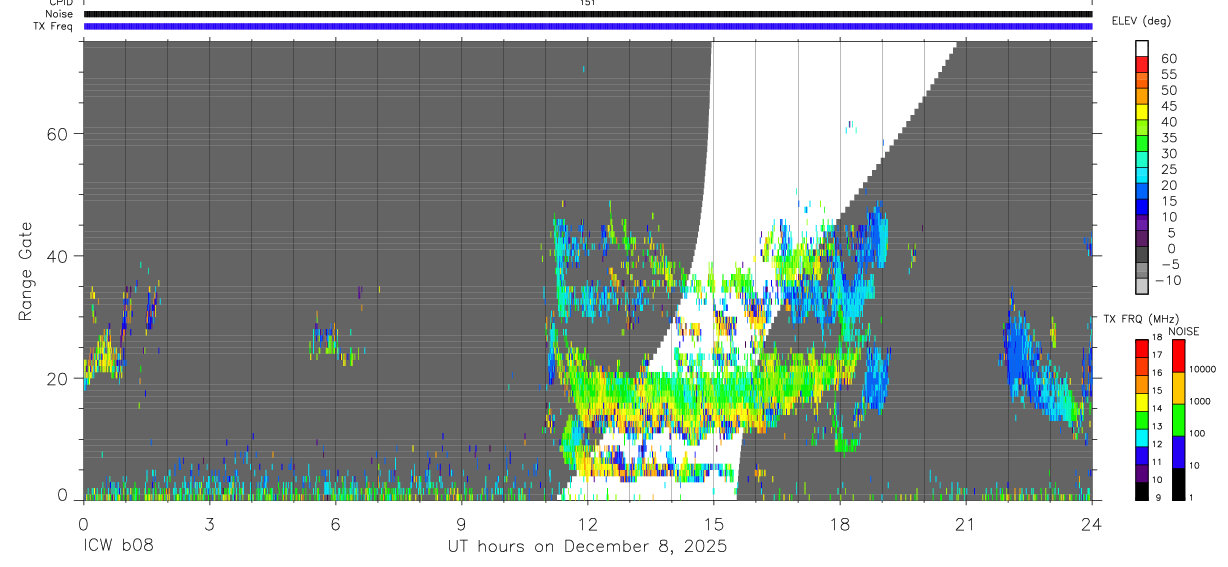Click the red swatch in NOISE legend
Viewport: 1228px width, 567px height.
(x=1179, y=356)
